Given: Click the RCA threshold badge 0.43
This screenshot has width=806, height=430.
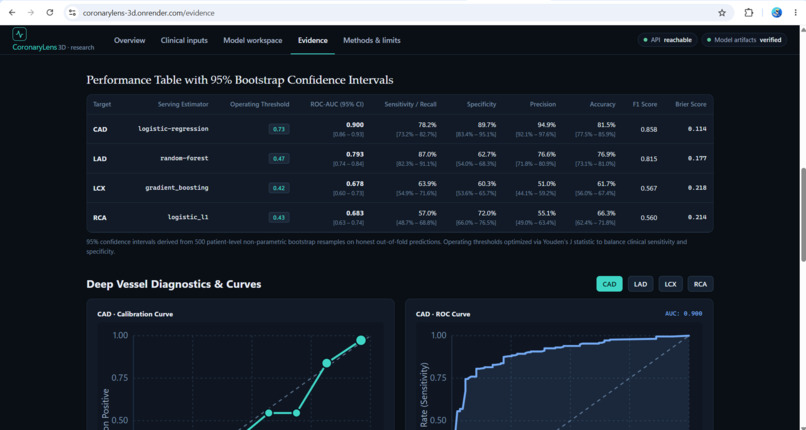Looking at the screenshot, I should [x=279, y=217].
